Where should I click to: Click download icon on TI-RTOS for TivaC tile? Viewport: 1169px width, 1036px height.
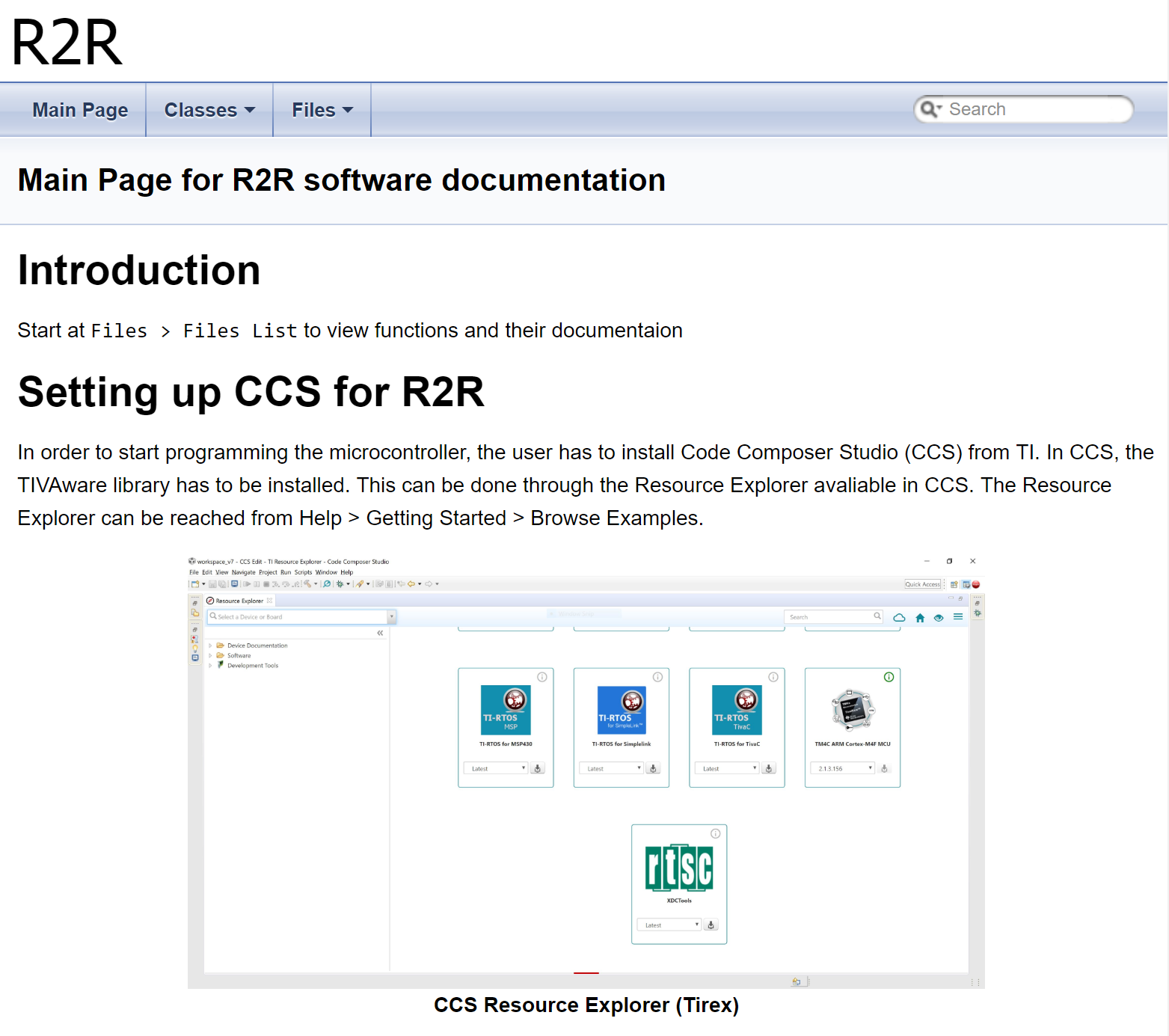(769, 767)
